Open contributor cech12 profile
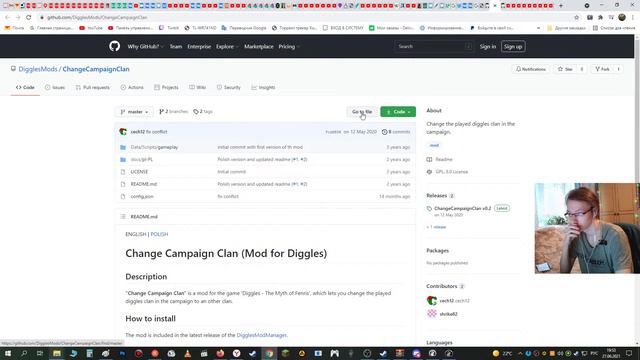 click(447, 301)
